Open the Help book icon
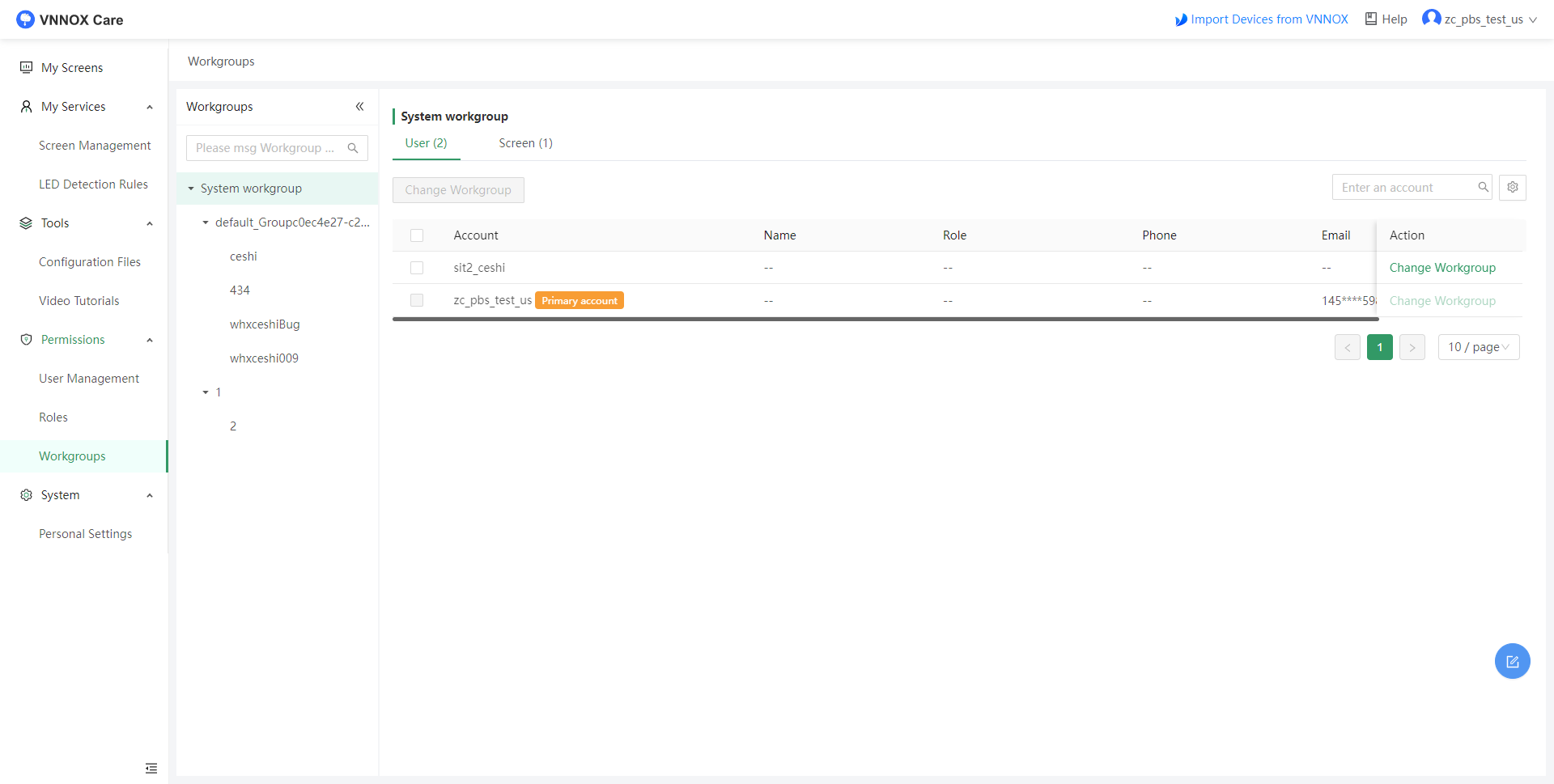Viewport: 1554px width, 784px height. (1371, 19)
